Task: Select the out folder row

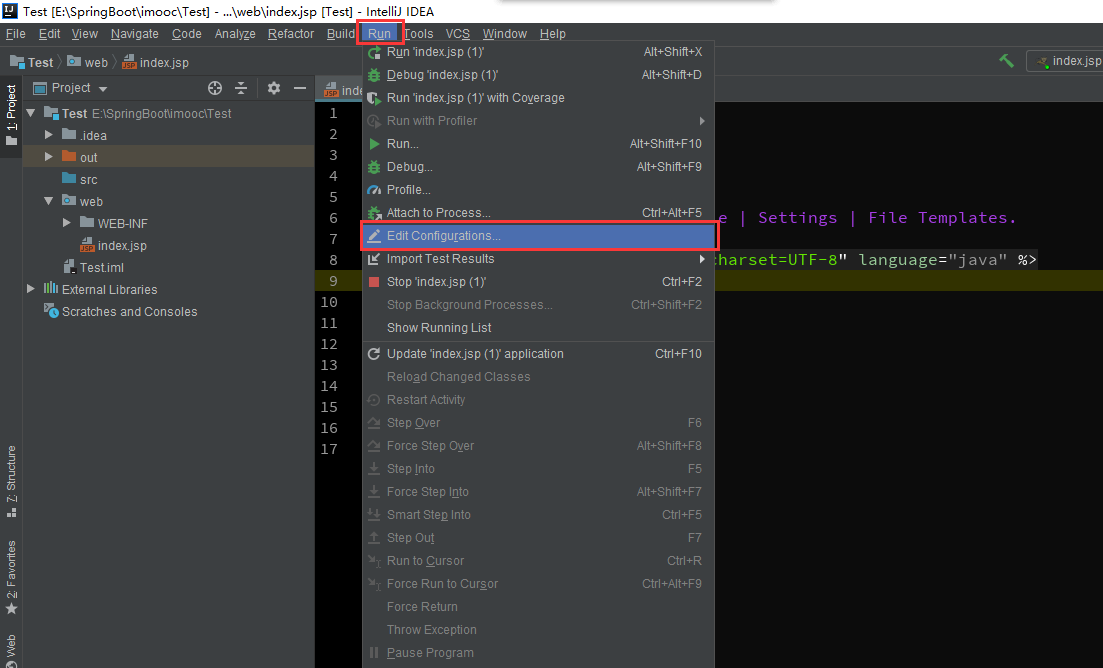Action: pyautogui.click(x=169, y=157)
